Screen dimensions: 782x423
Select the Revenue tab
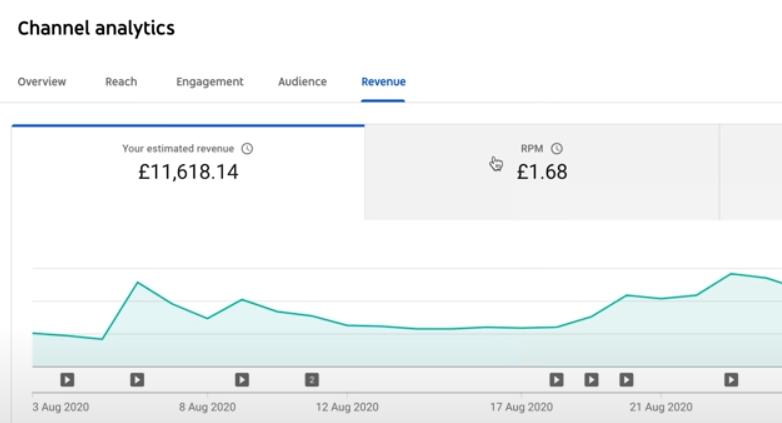tap(384, 82)
